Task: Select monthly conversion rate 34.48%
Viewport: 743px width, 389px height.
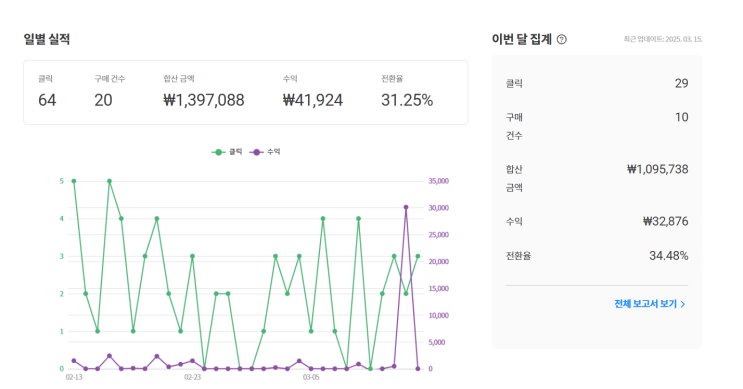Action: click(669, 256)
